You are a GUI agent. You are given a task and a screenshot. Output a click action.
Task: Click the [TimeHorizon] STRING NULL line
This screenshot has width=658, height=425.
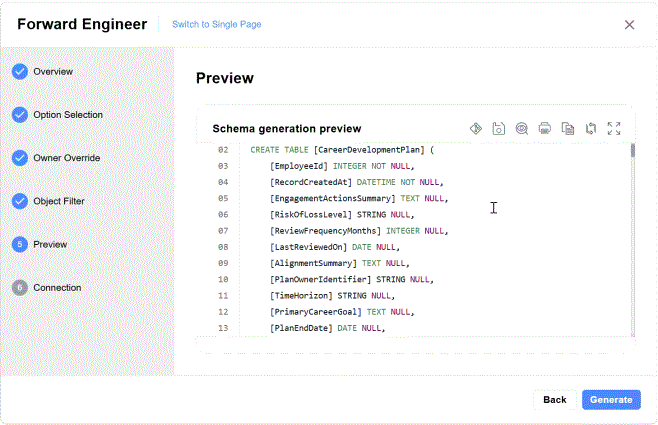coord(332,296)
